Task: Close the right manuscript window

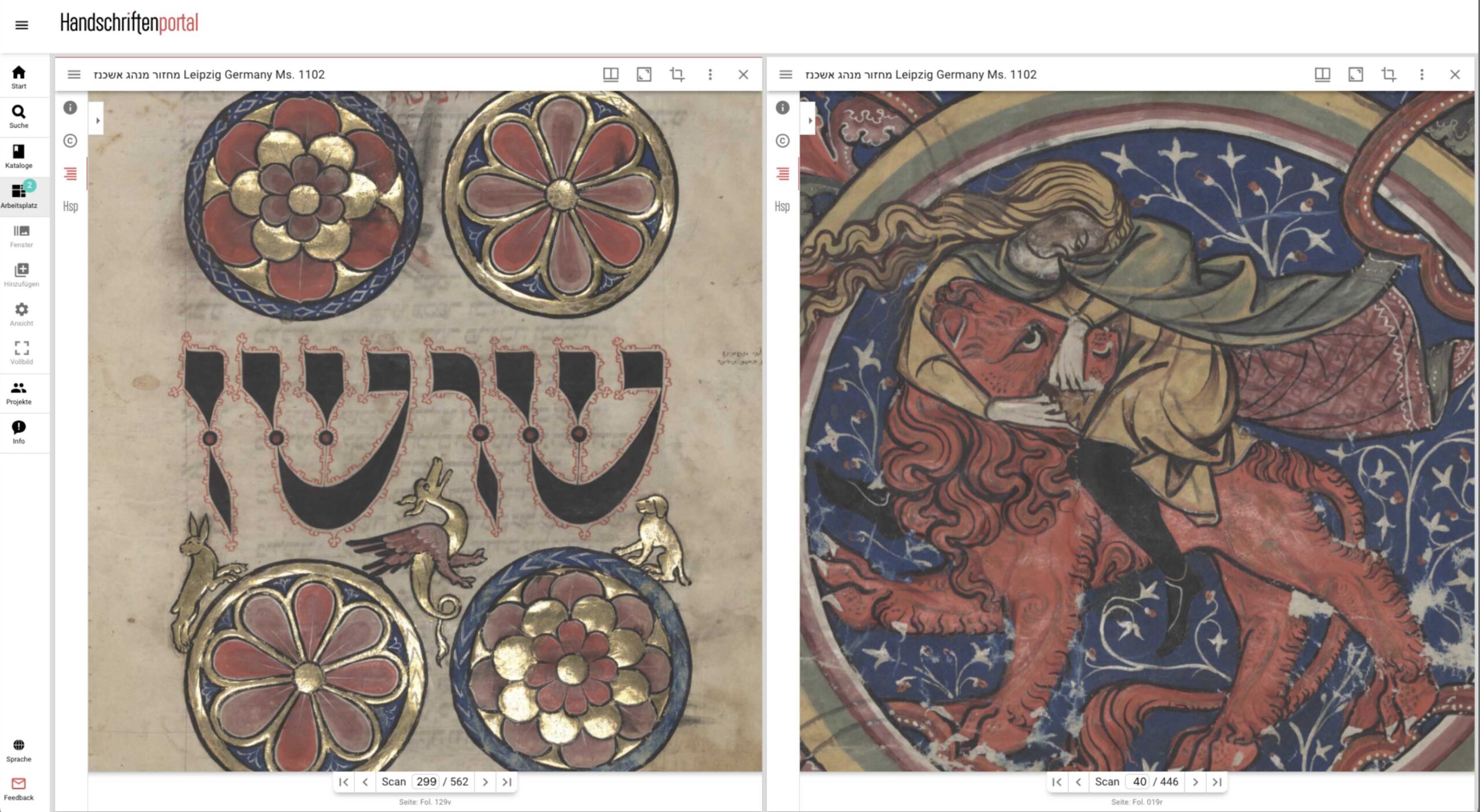Action: click(x=1455, y=75)
